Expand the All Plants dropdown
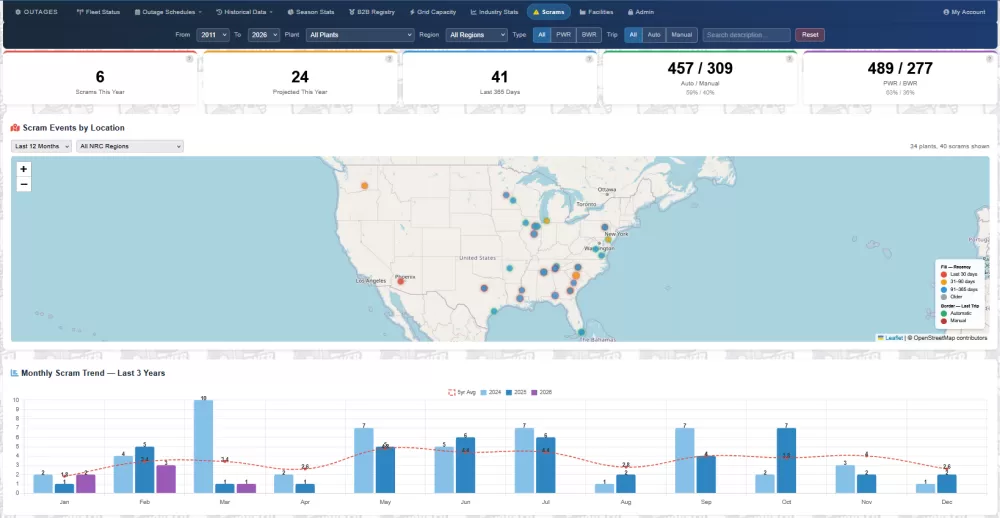 coord(360,35)
